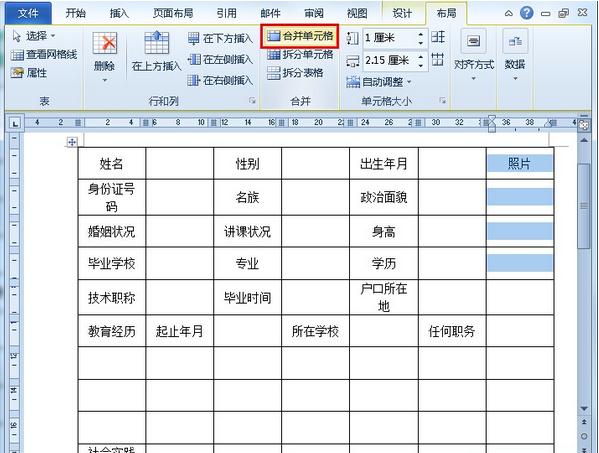The image size is (599, 453).
Task: Click the 毕业学校 graduation school cell
Action: tap(112, 263)
